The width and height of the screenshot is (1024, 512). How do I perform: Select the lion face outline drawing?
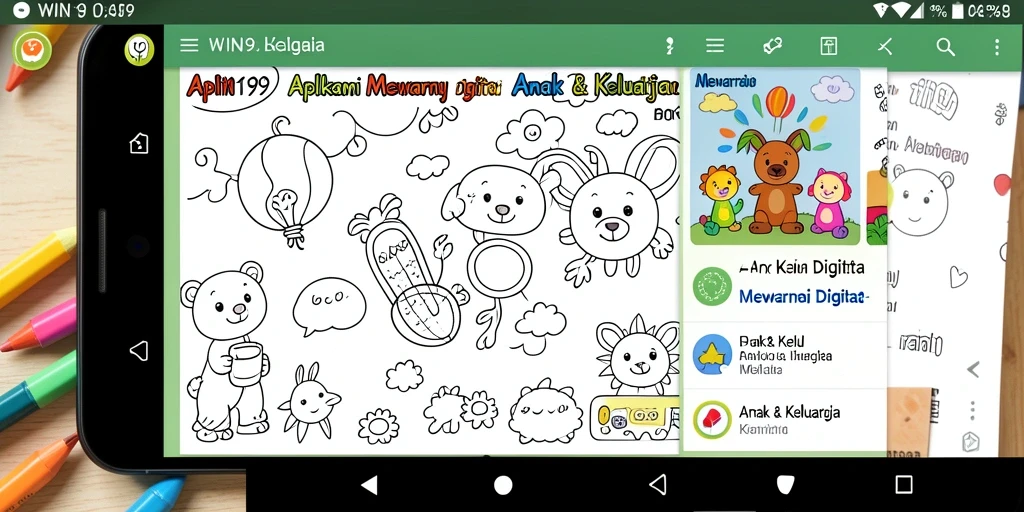[639, 355]
